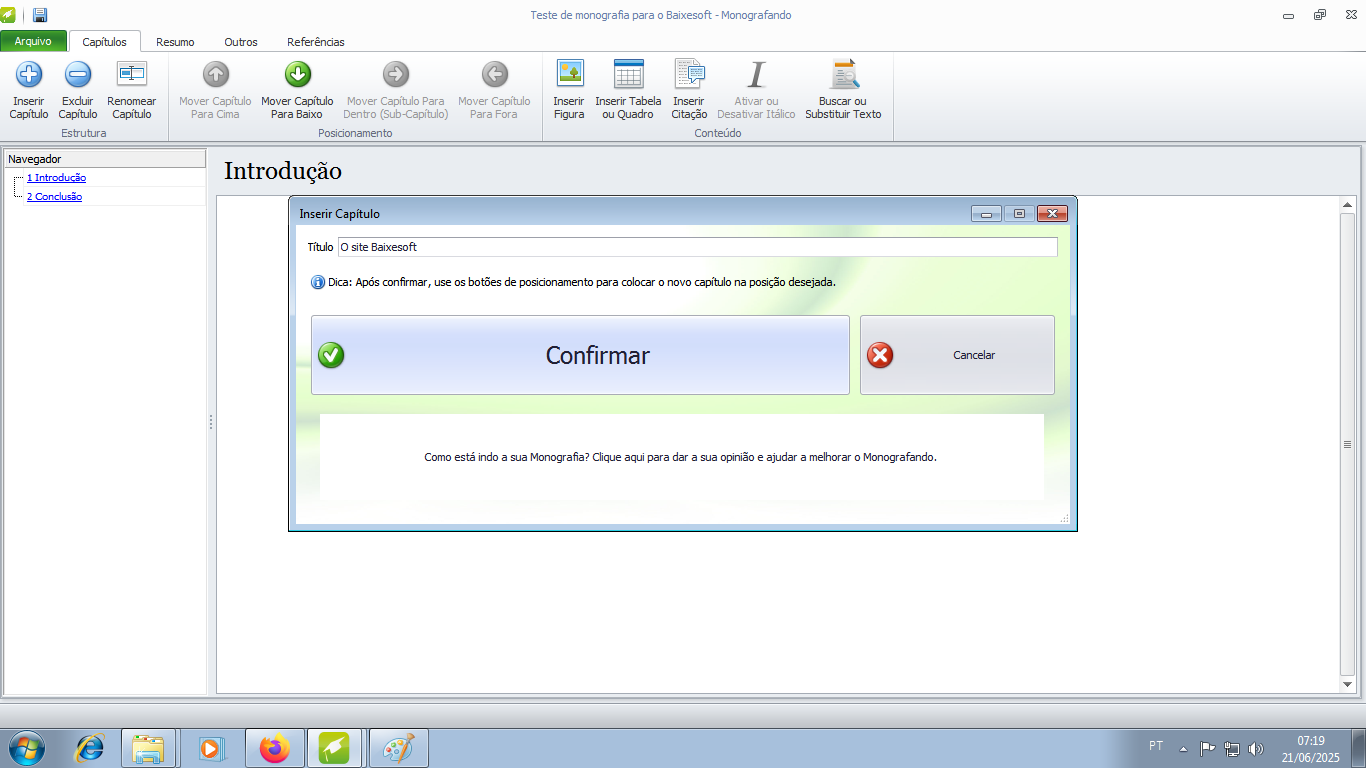The image size is (1366, 768).
Task: Select 1 Introdução in the Navegador
Action: 56,177
